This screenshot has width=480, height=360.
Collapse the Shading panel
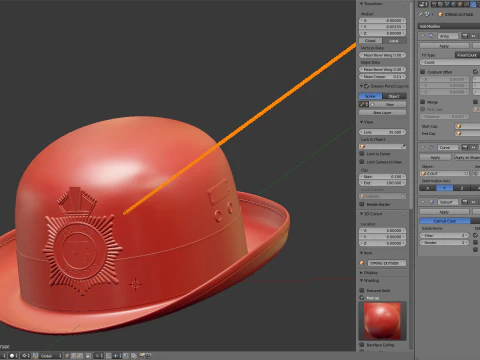click(x=361, y=281)
